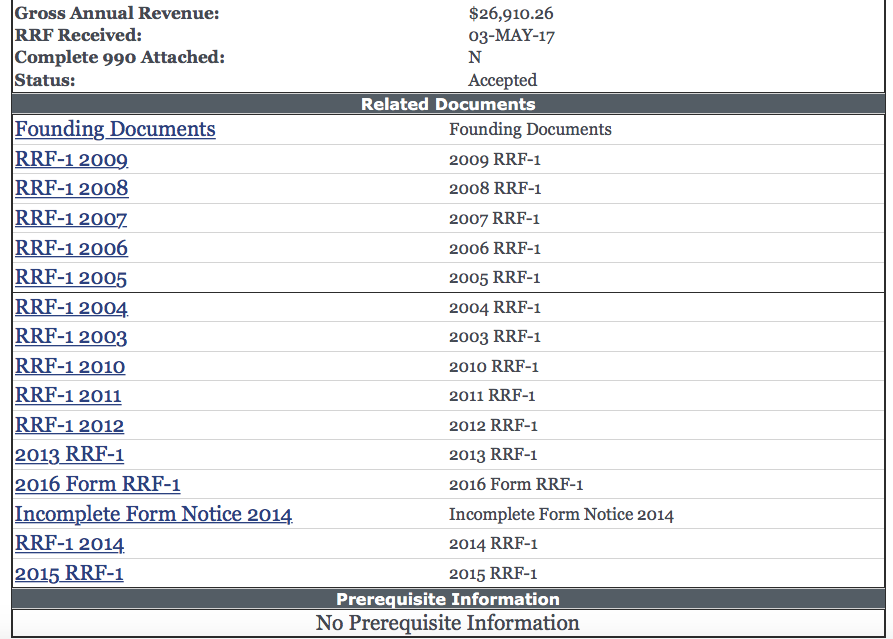Open the 2015 RRF-1 link
The height and width of the screenshot is (639, 893).
coord(69,574)
